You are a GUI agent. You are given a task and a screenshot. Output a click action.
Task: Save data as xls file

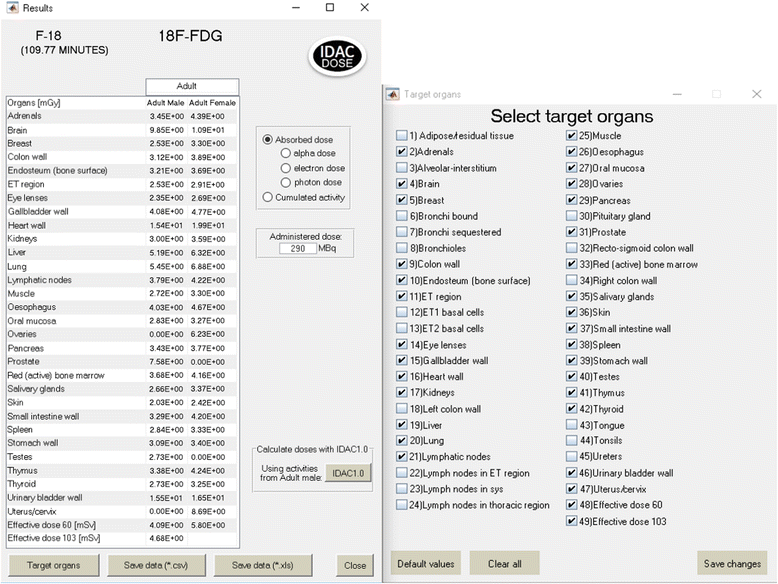[268, 565]
